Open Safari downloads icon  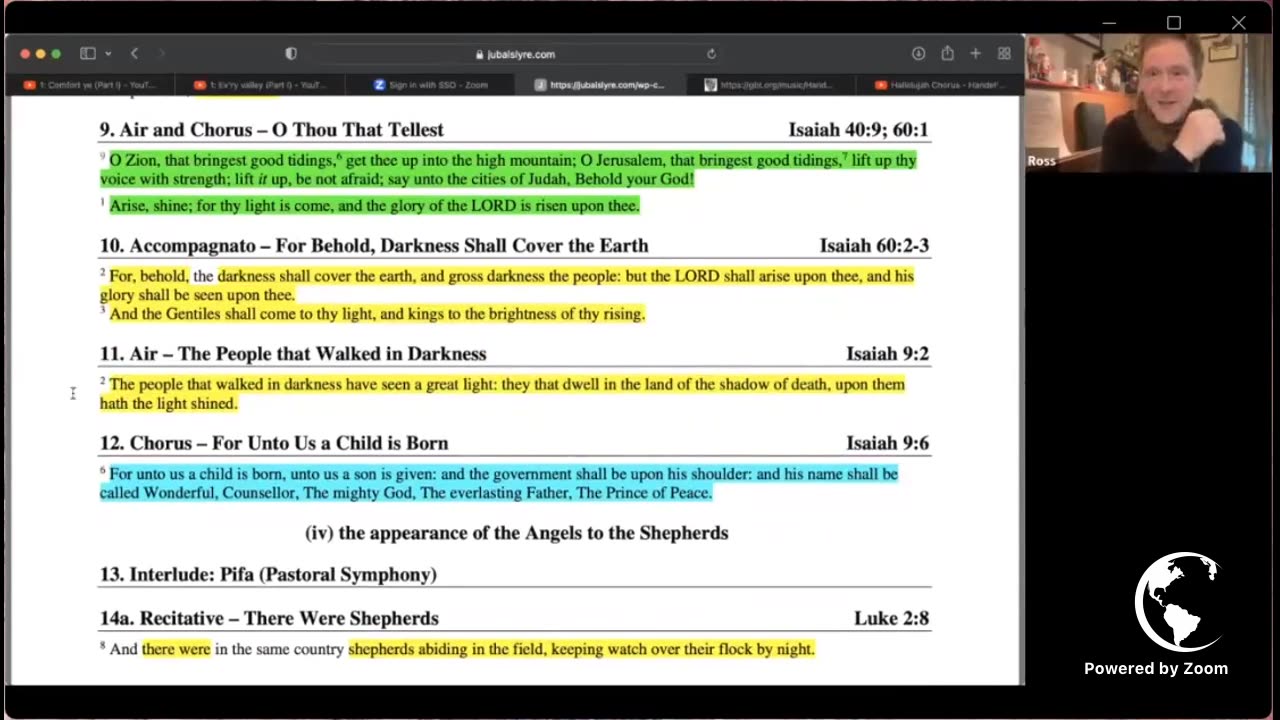click(918, 54)
